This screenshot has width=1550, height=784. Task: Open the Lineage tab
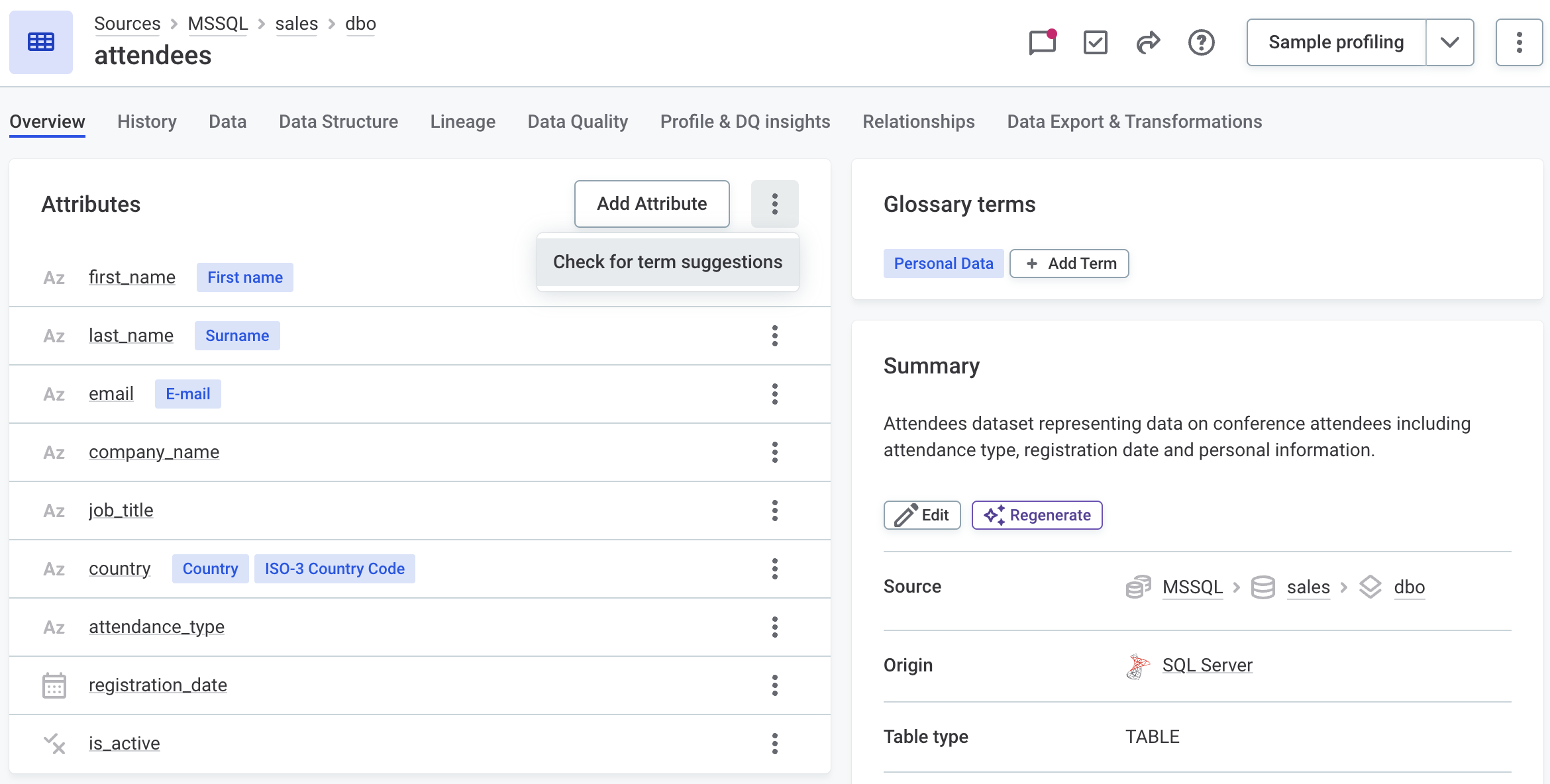coord(462,122)
